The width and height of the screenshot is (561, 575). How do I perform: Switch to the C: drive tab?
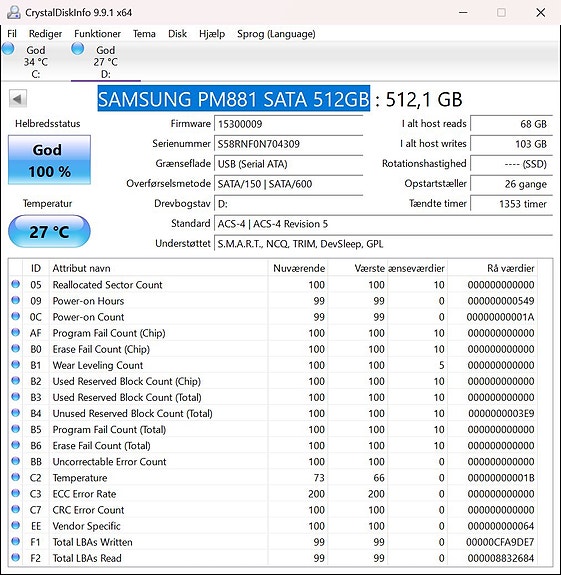[x=36, y=62]
